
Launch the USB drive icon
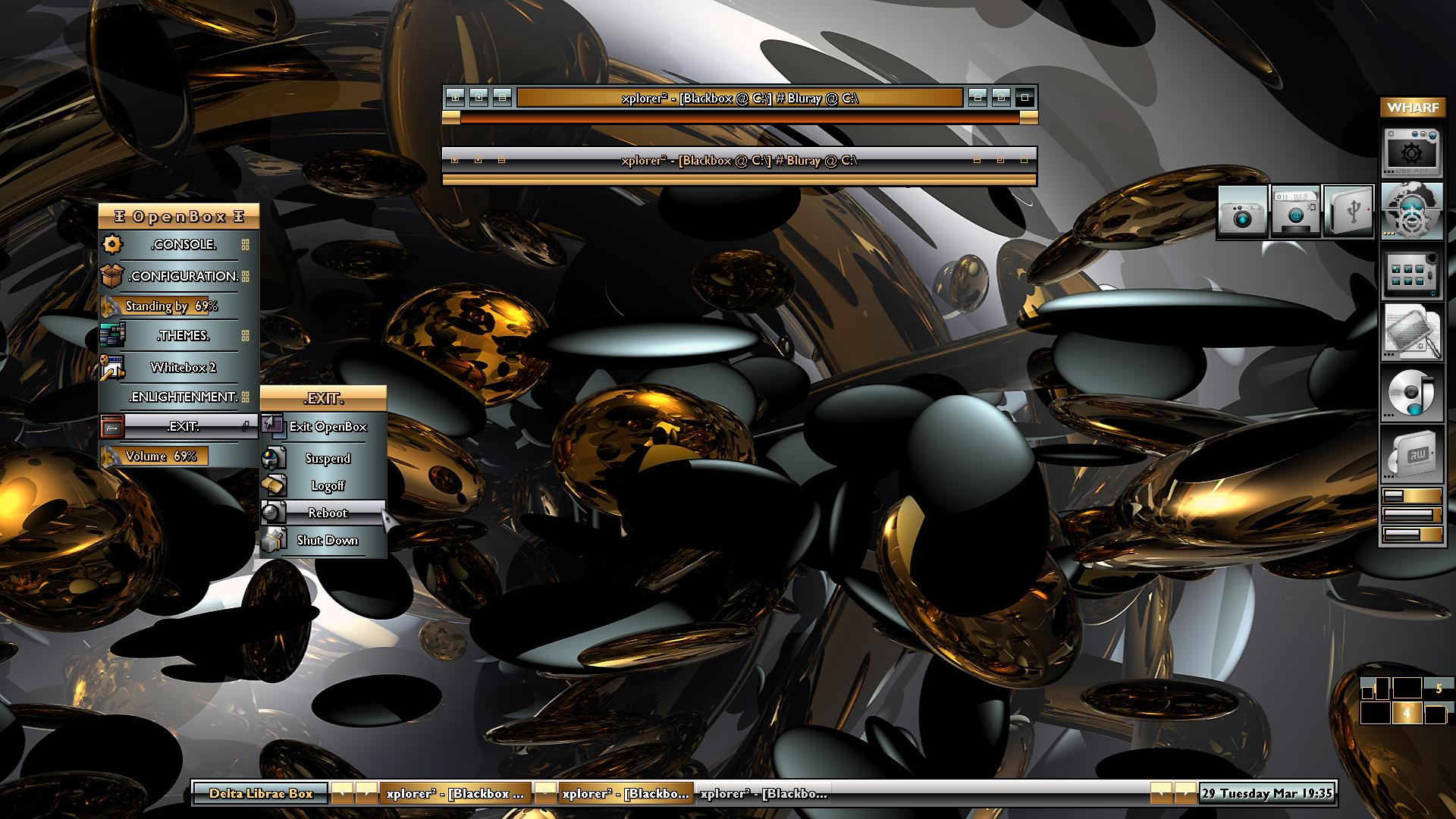click(1349, 212)
